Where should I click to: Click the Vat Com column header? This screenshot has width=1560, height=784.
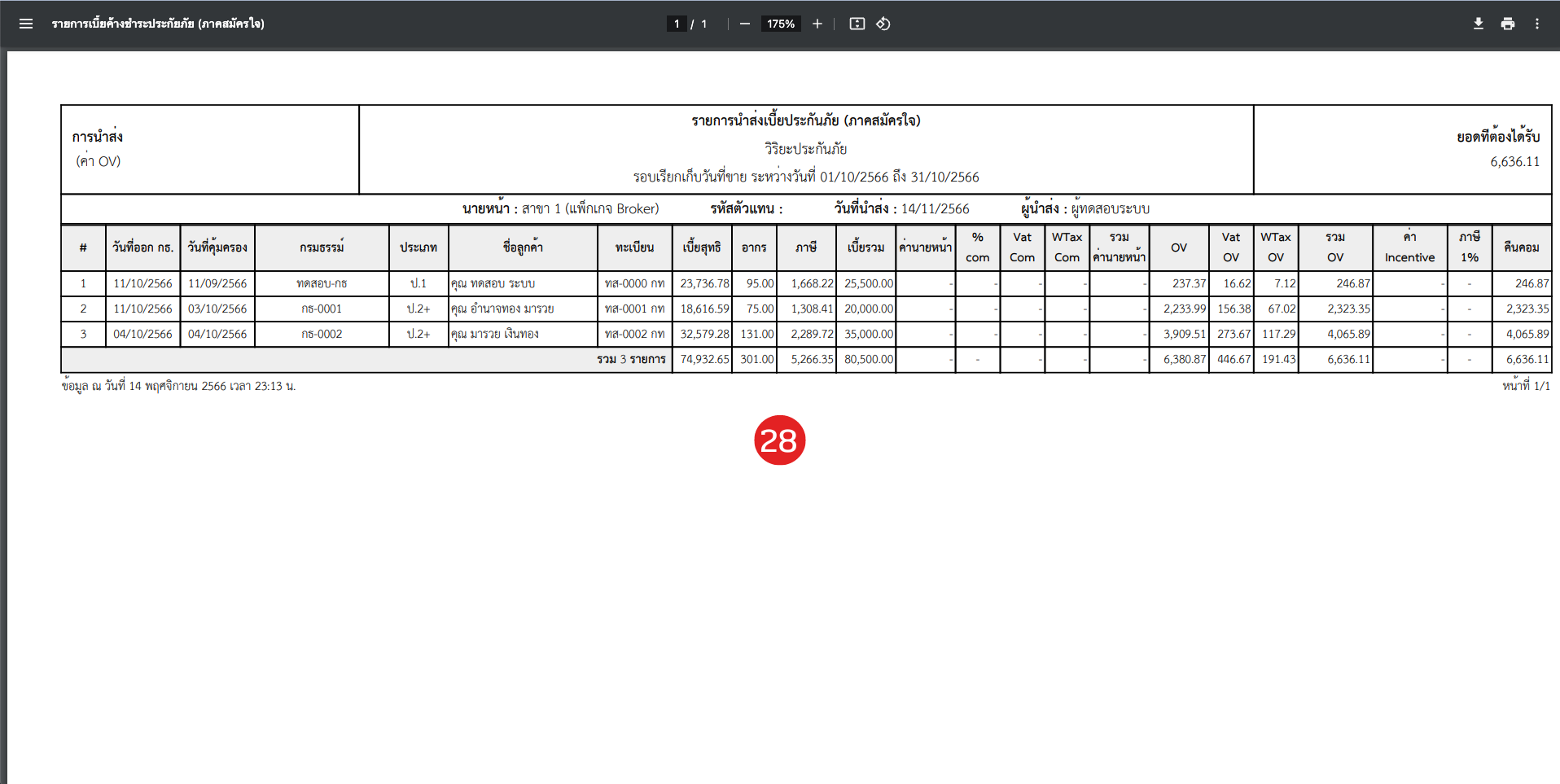pos(1022,247)
